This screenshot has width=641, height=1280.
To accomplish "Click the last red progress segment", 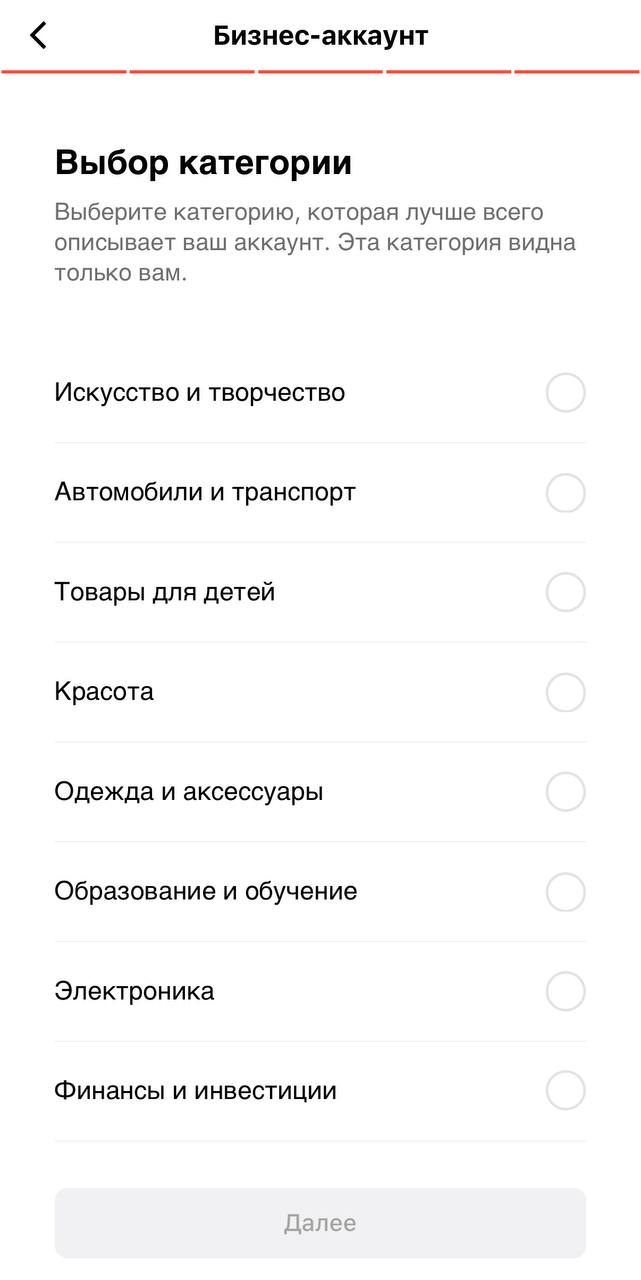I will 577,72.
